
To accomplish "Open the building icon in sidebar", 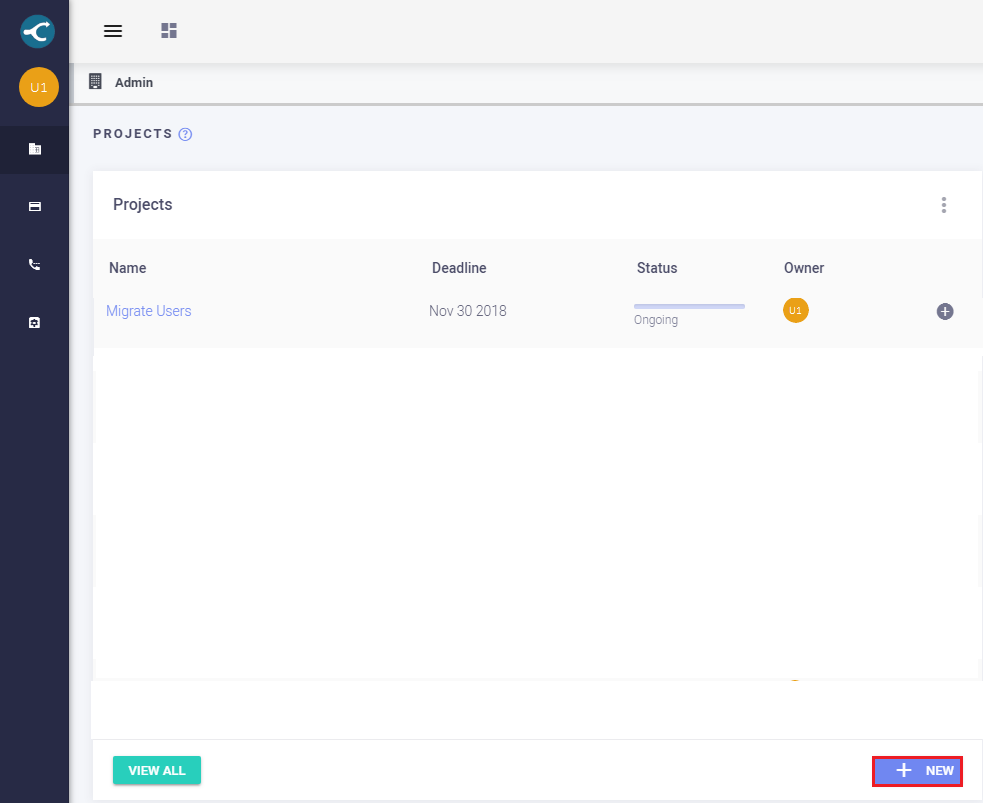I will click(x=34, y=149).
